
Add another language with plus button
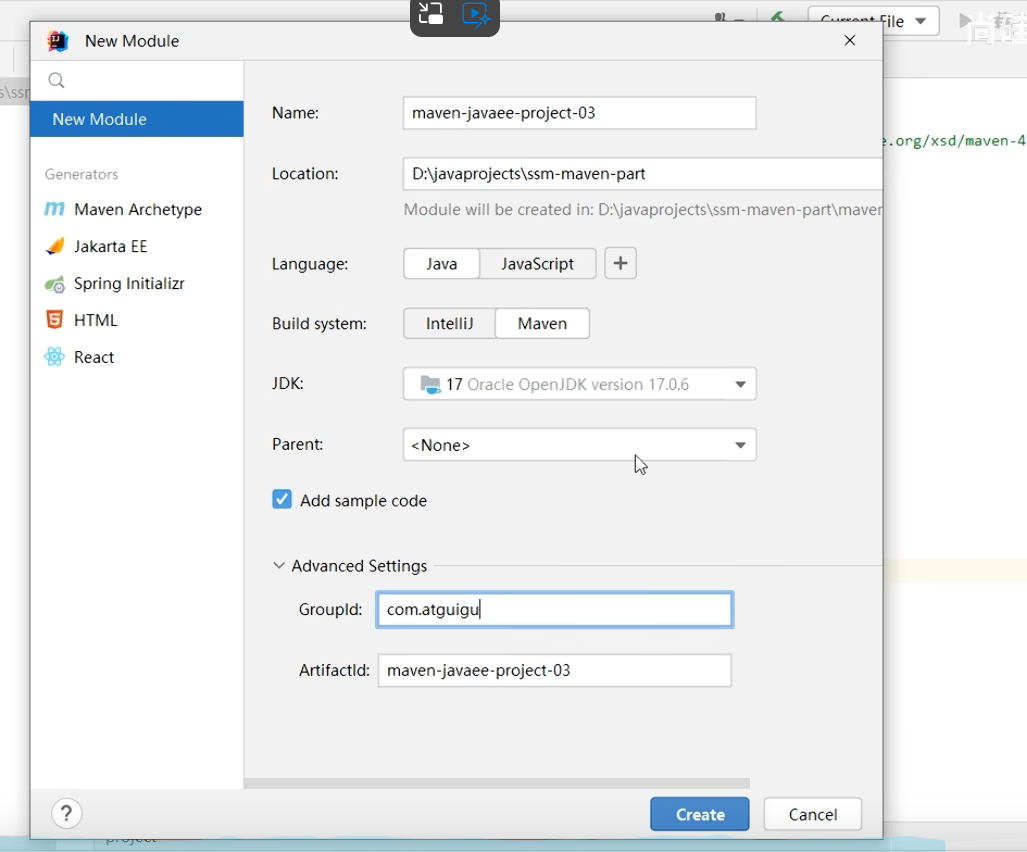(620, 263)
